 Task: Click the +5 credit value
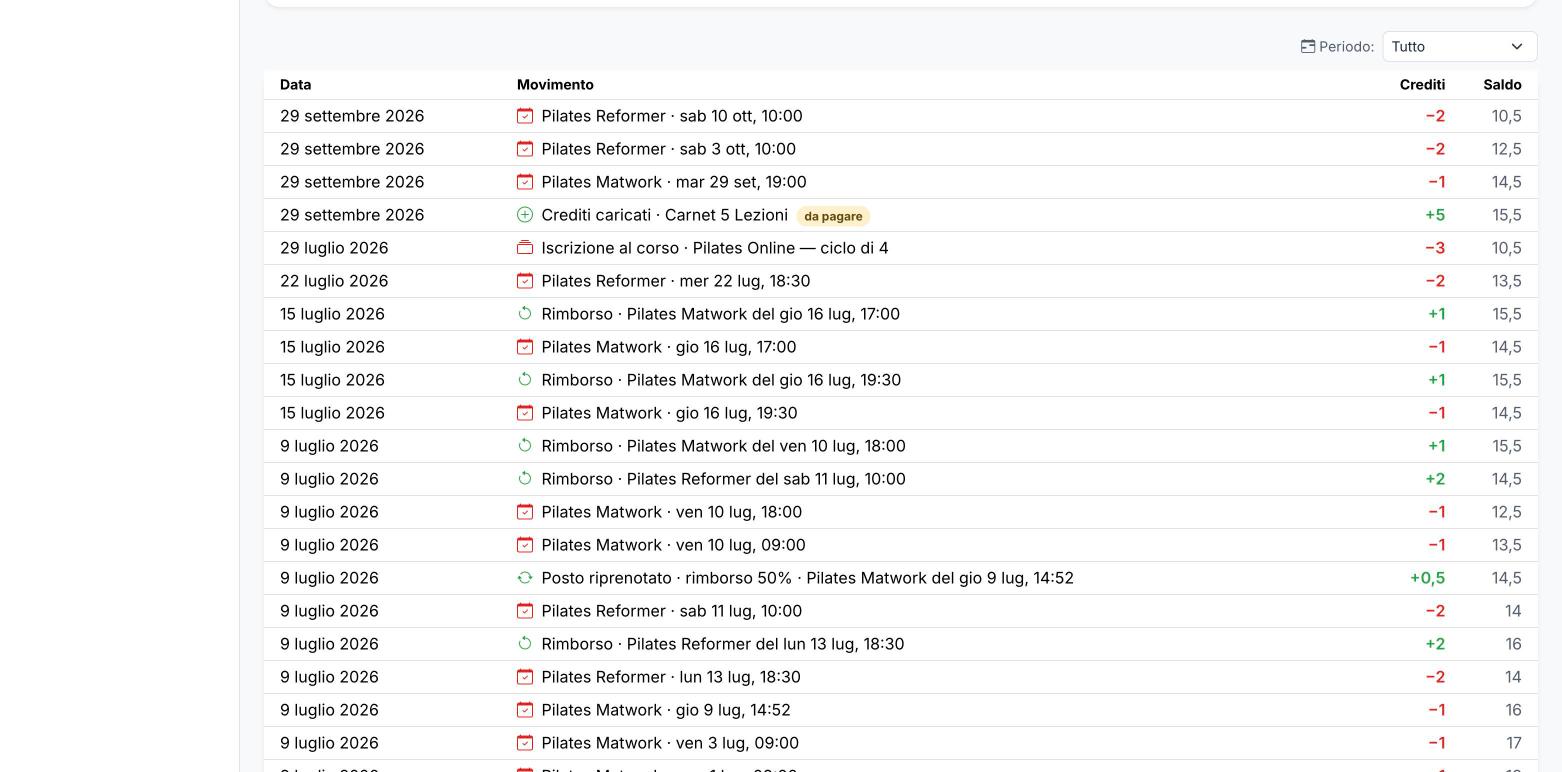click(x=1435, y=215)
